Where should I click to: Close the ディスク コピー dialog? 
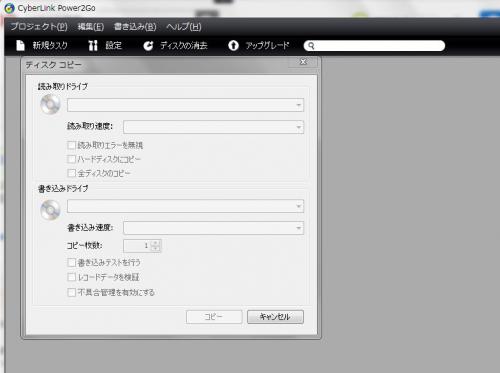[x=303, y=62]
